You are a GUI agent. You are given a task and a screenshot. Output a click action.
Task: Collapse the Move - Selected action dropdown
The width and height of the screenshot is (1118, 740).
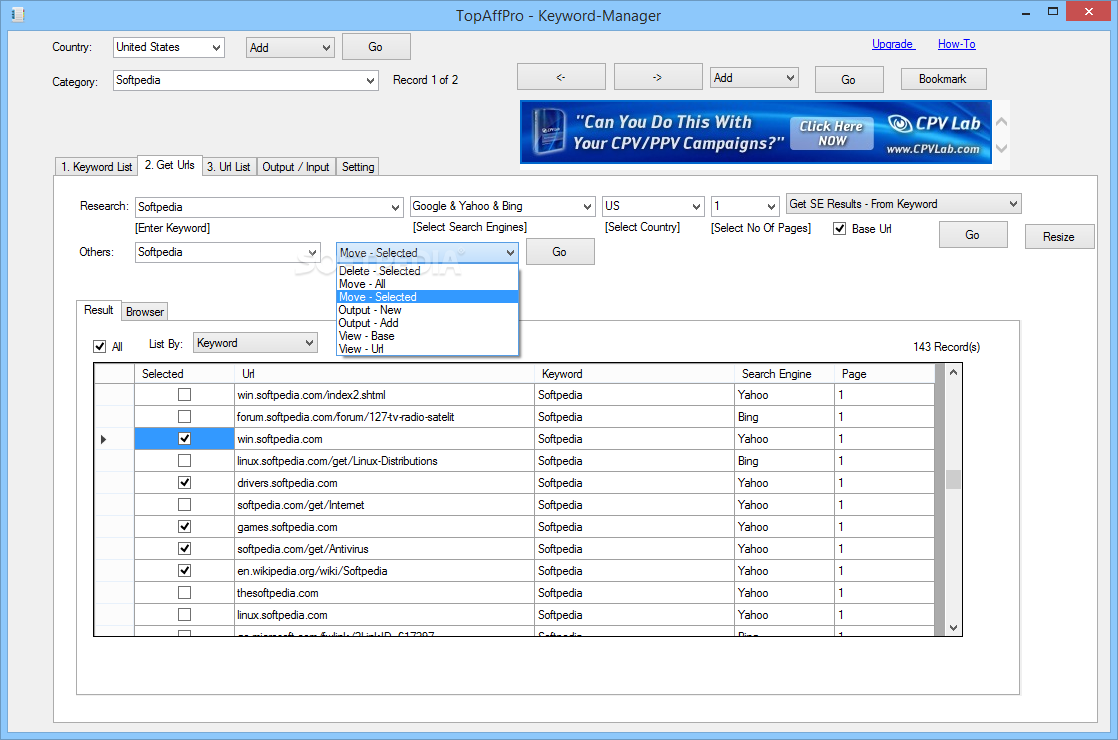point(427,252)
